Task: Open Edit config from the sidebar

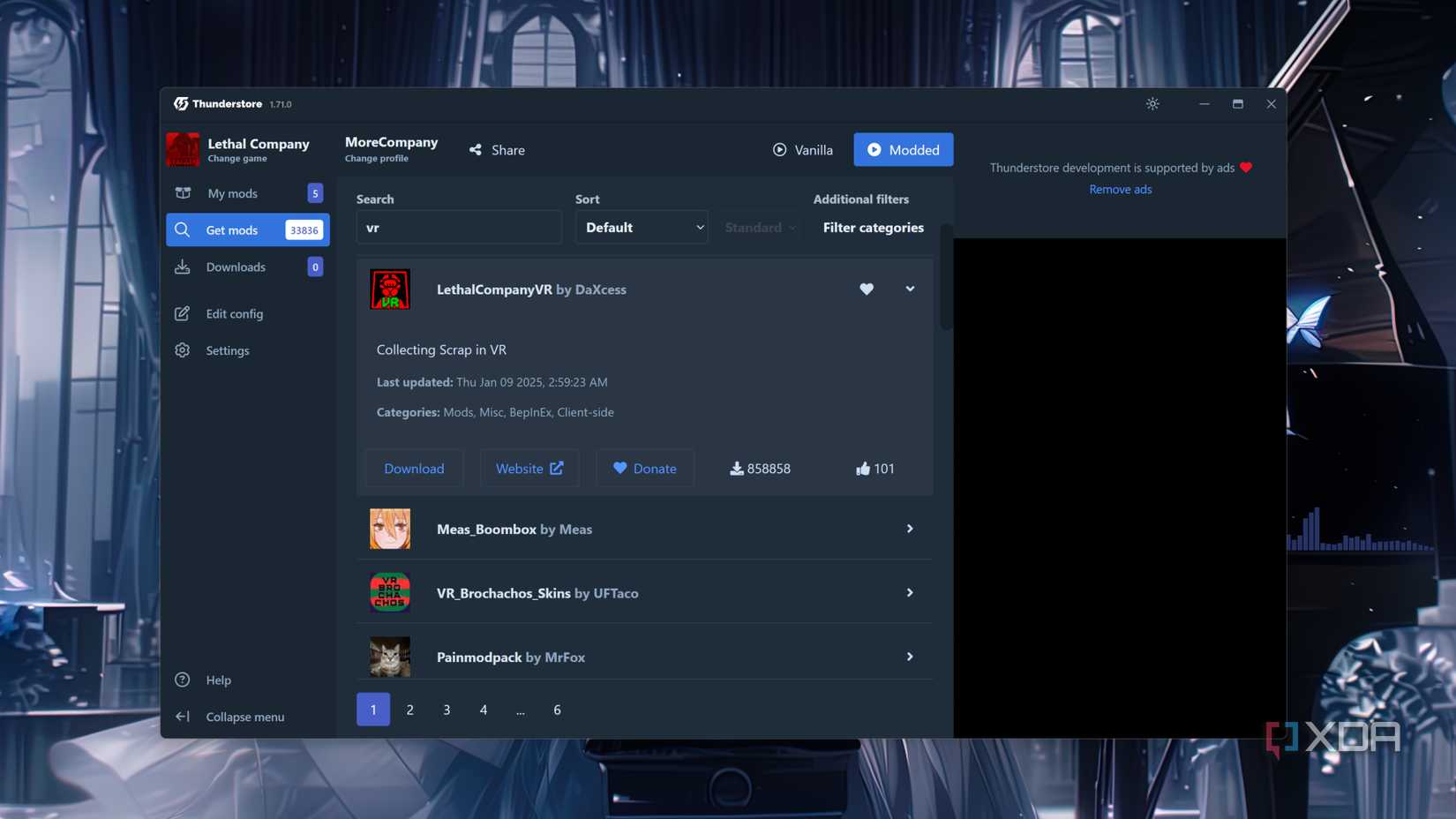Action: pyautogui.click(x=234, y=313)
